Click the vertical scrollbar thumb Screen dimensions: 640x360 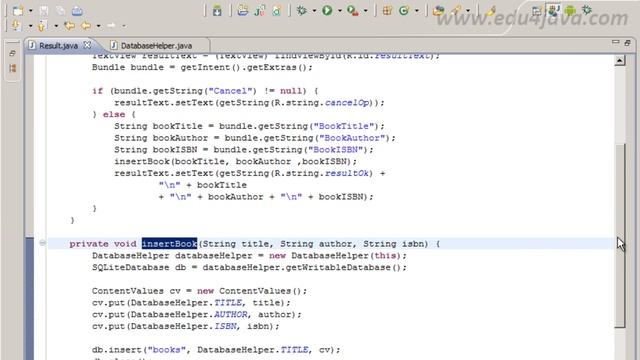tap(620, 235)
